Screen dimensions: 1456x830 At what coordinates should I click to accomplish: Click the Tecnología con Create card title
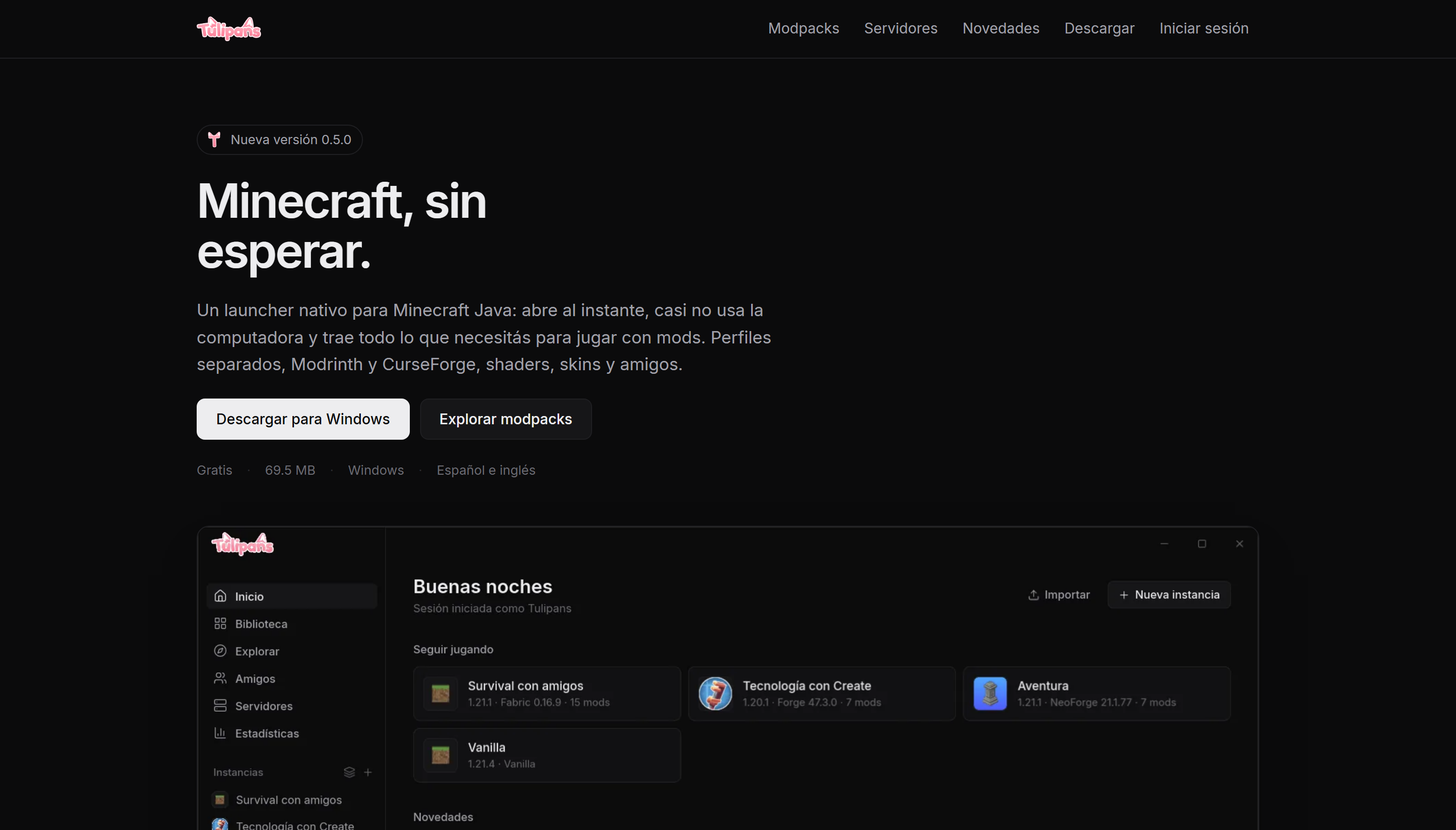(x=807, y=686)
